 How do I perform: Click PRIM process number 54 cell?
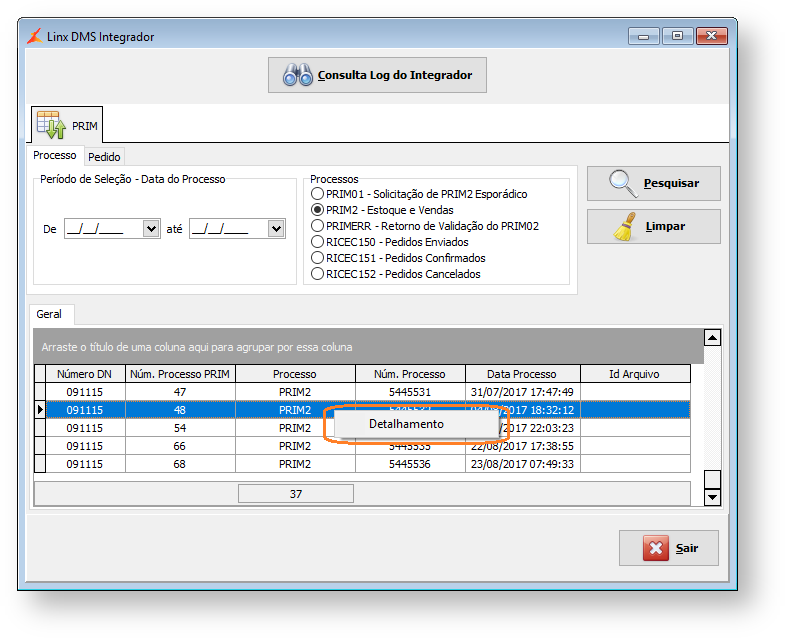[x=180, y=428]
